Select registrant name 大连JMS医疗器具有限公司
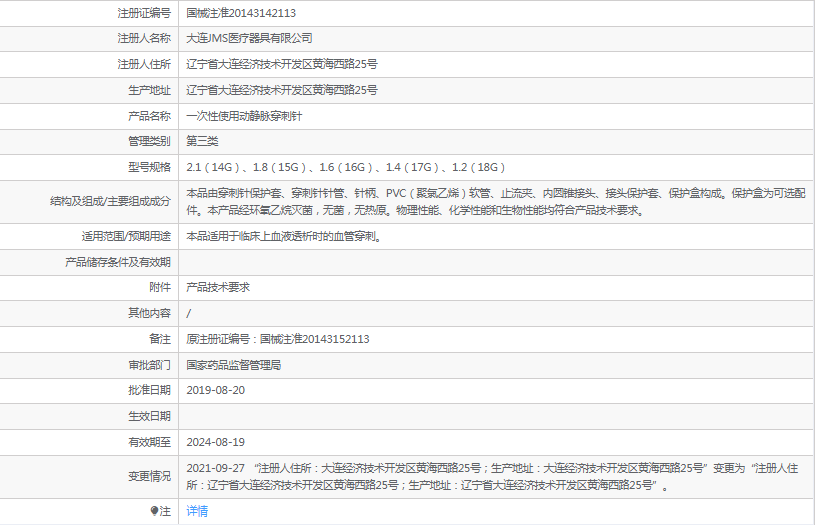Image resolution: width=819 pixels, height=525 pixels. coord(249,38)
